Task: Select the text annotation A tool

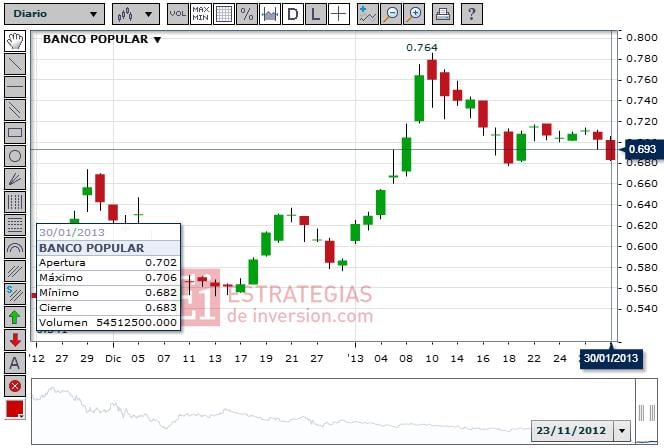Action: coord(15,363)
